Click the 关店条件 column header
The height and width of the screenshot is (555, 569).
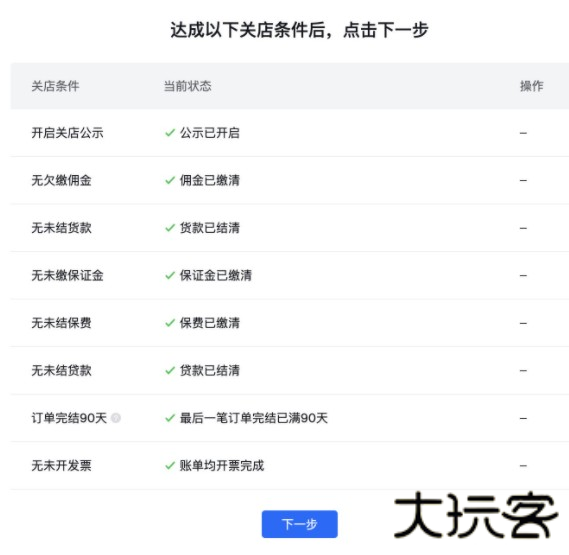pos(55,86)
